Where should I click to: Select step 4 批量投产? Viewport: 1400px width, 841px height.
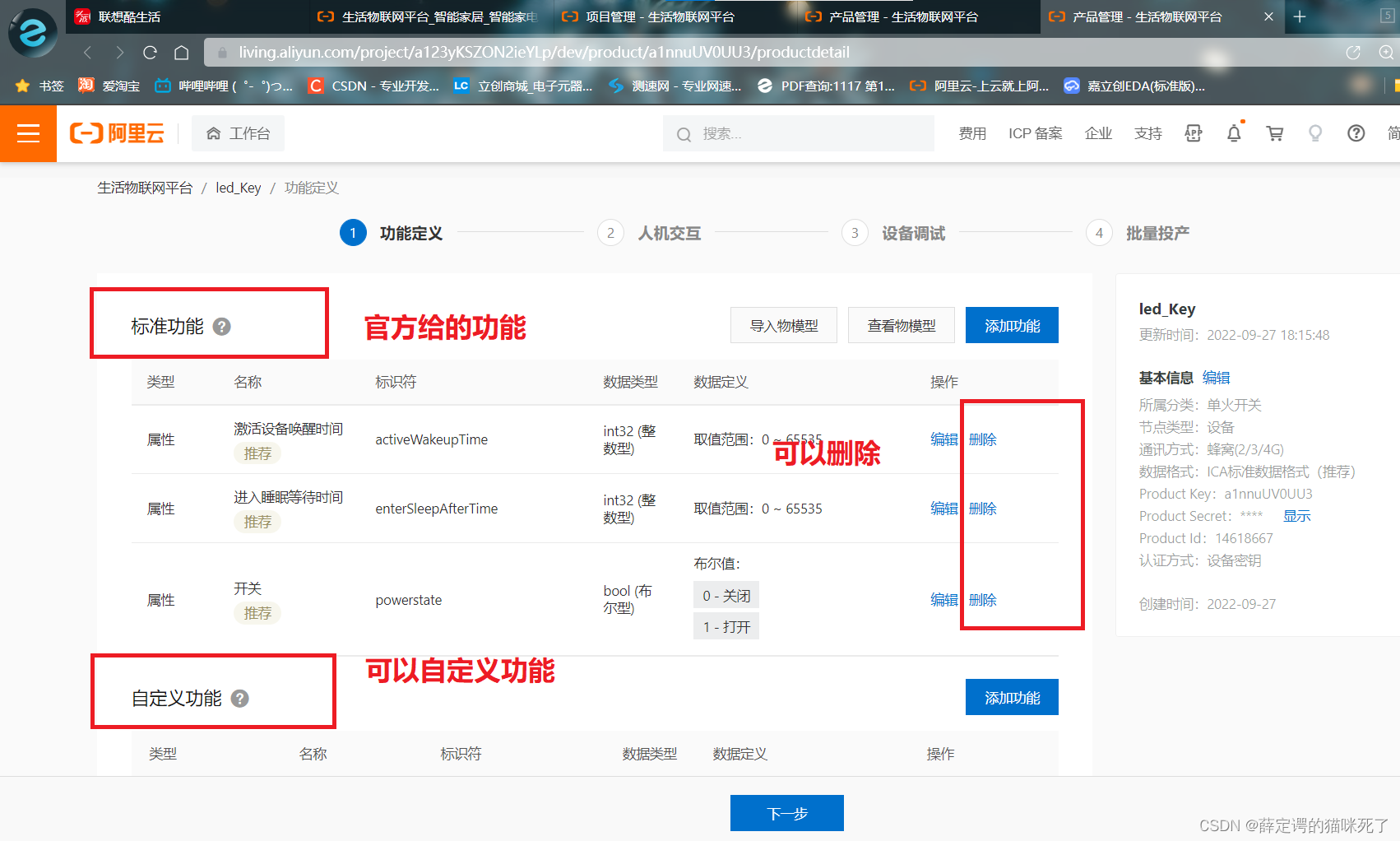[1138, 233]
